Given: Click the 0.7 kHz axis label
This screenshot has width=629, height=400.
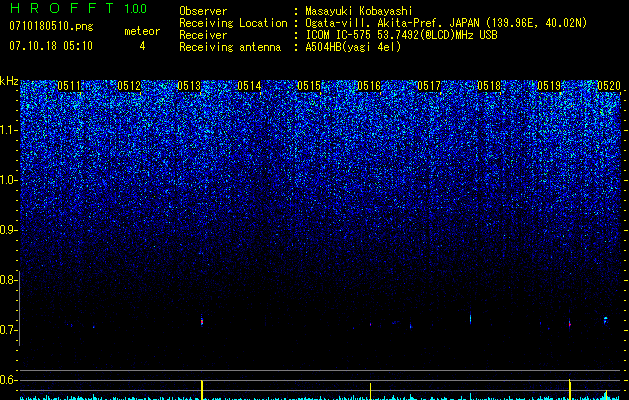Looking at the screenshot, I should pos(7,330).
